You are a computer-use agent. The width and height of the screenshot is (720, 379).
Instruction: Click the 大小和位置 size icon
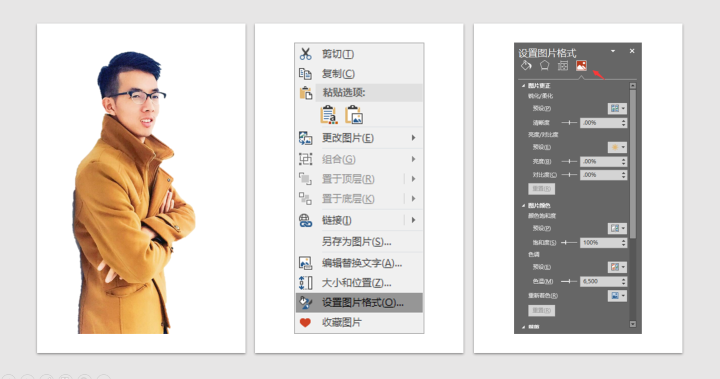305,283
